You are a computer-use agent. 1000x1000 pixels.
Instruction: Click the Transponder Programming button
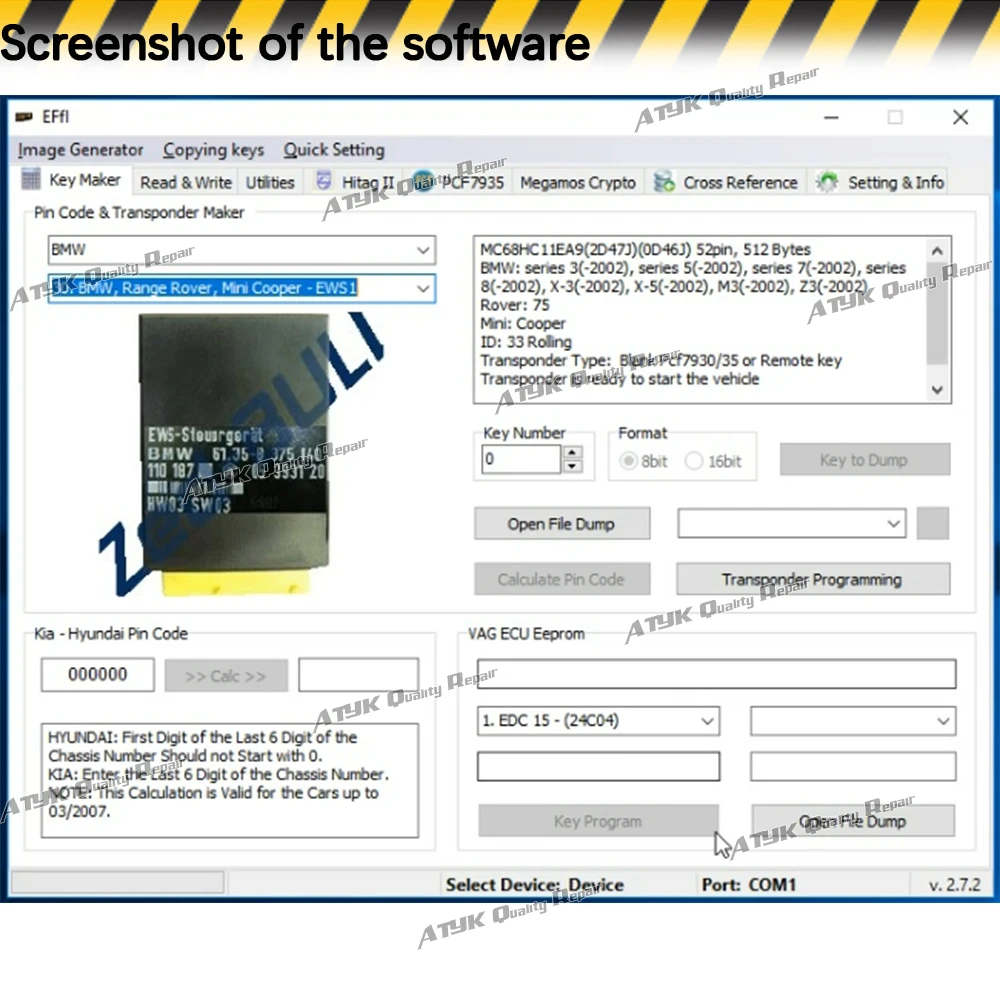pos(813,579)
